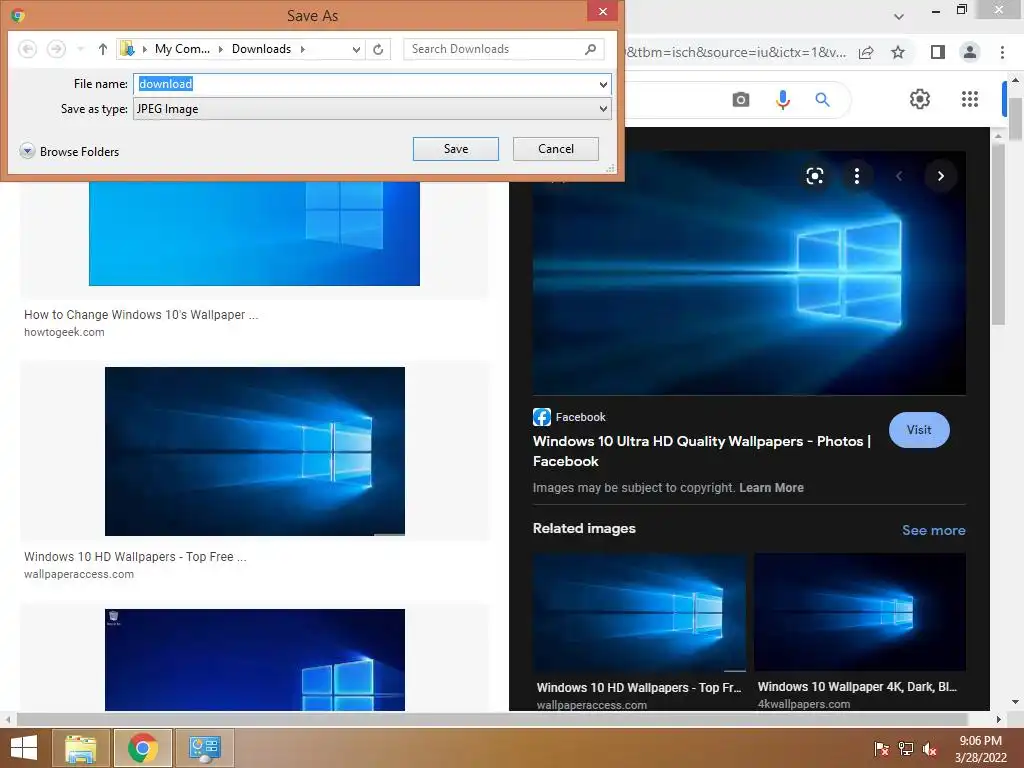
Task: Open Windows 10 HD Wallpapers result image
Action: 255,451
